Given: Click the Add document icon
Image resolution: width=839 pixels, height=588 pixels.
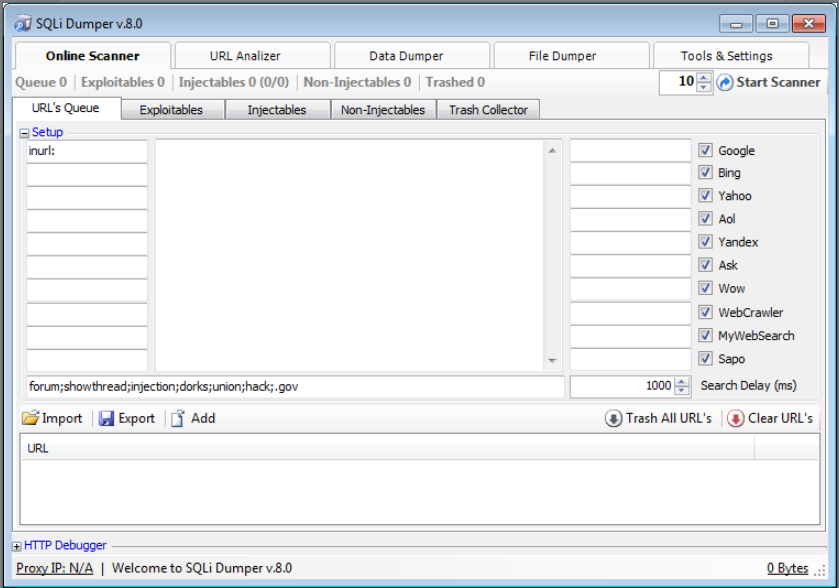Looking at the screenshot, I should pos(177,418).
